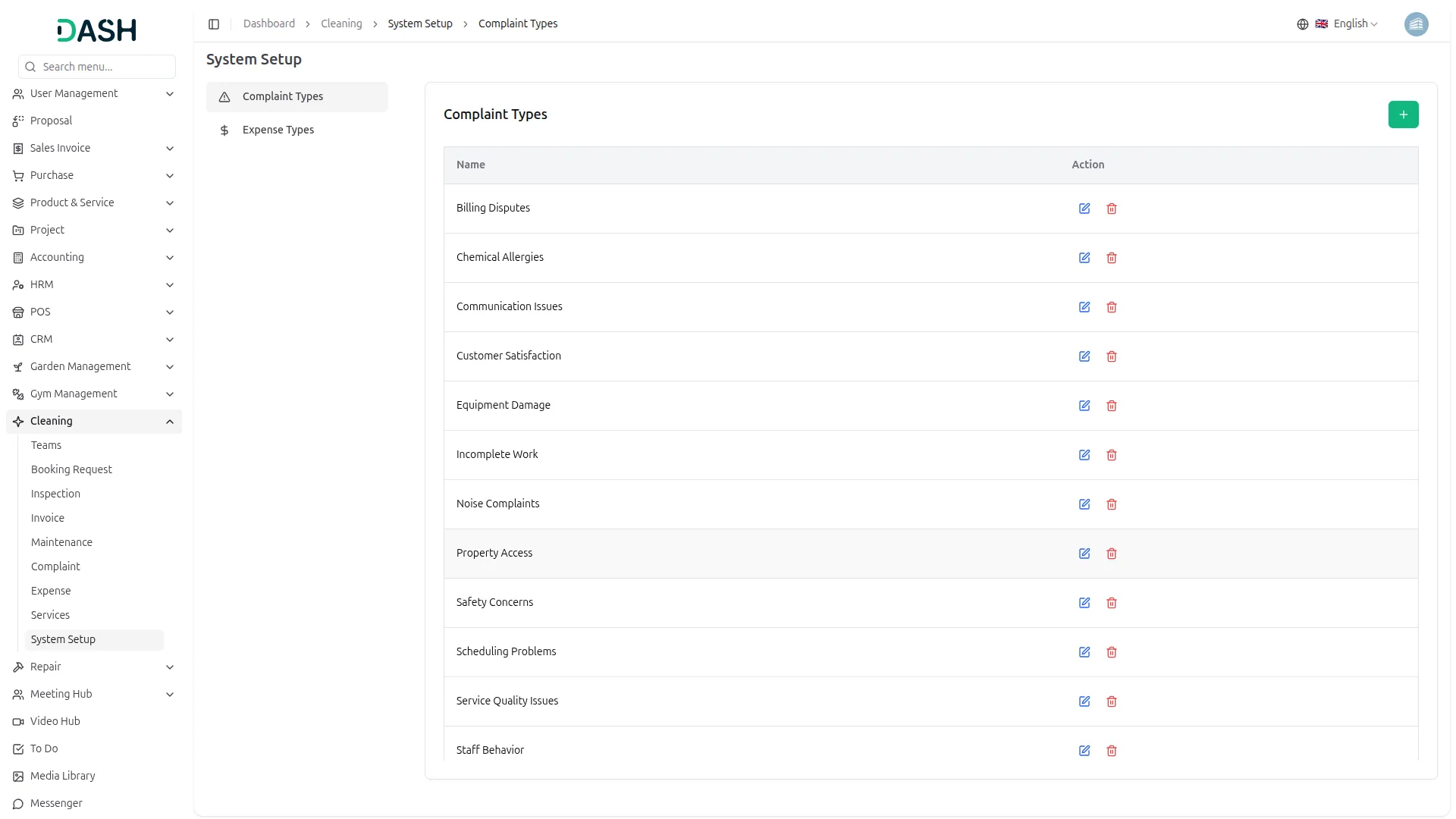Image resolution: width=1456 pixels, height=819 pixels.
Task: Click edit icon for Billing Disputes
Action: tap(1084, 209)
